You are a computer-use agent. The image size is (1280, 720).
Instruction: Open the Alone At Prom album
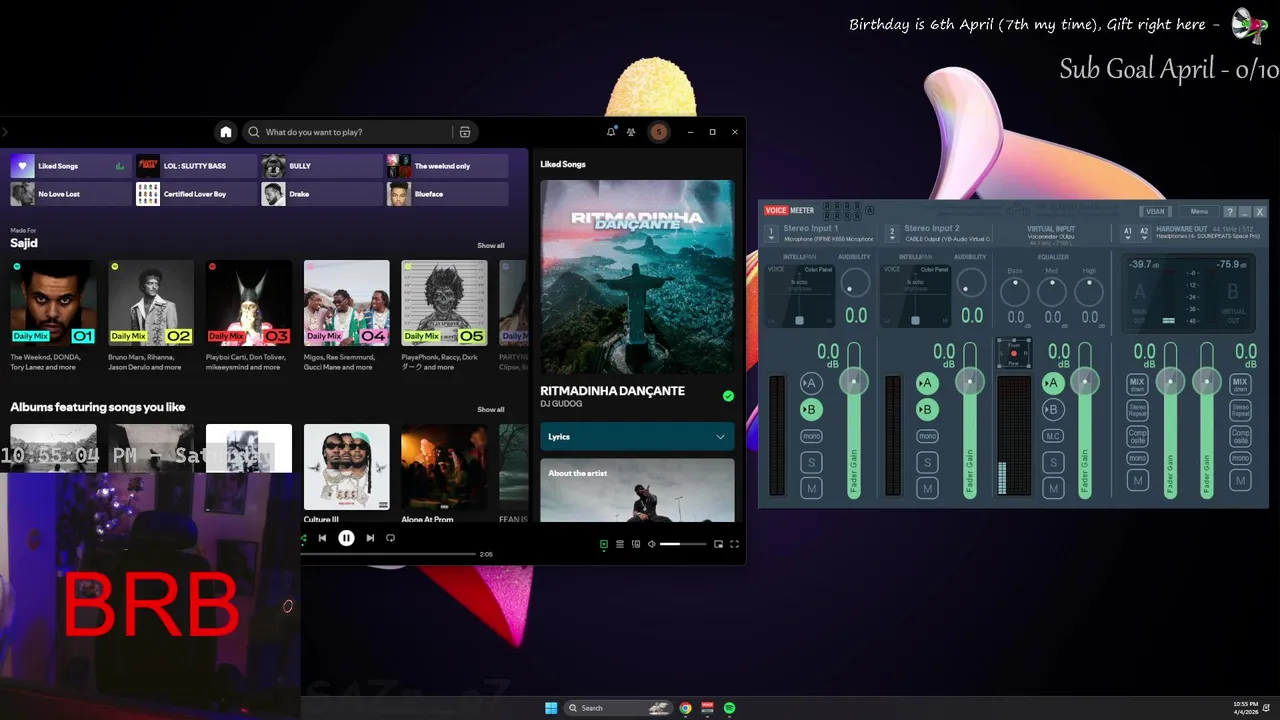(444, 467)
